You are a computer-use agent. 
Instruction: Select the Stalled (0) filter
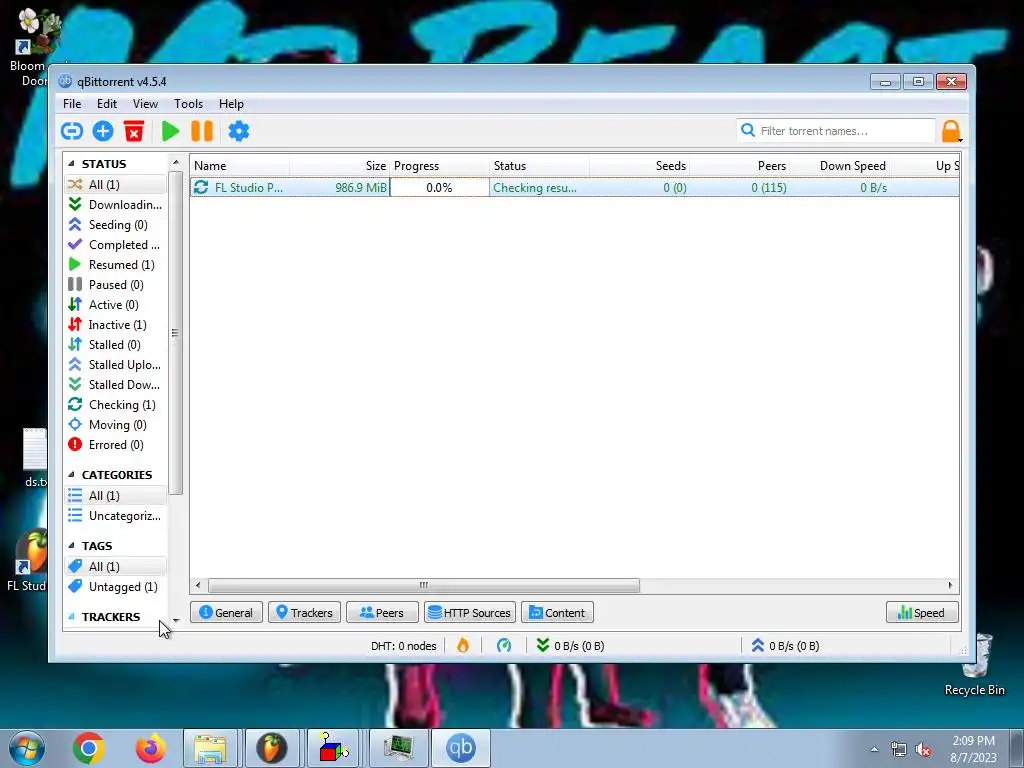116,345
